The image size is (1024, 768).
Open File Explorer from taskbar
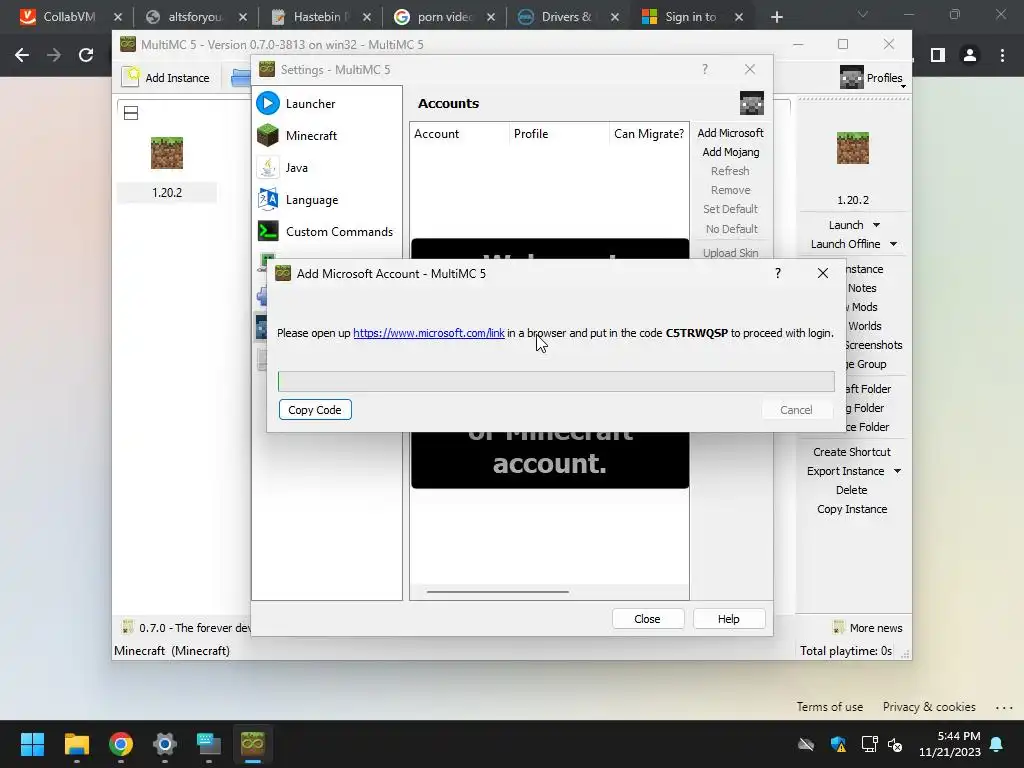[76, 744]
